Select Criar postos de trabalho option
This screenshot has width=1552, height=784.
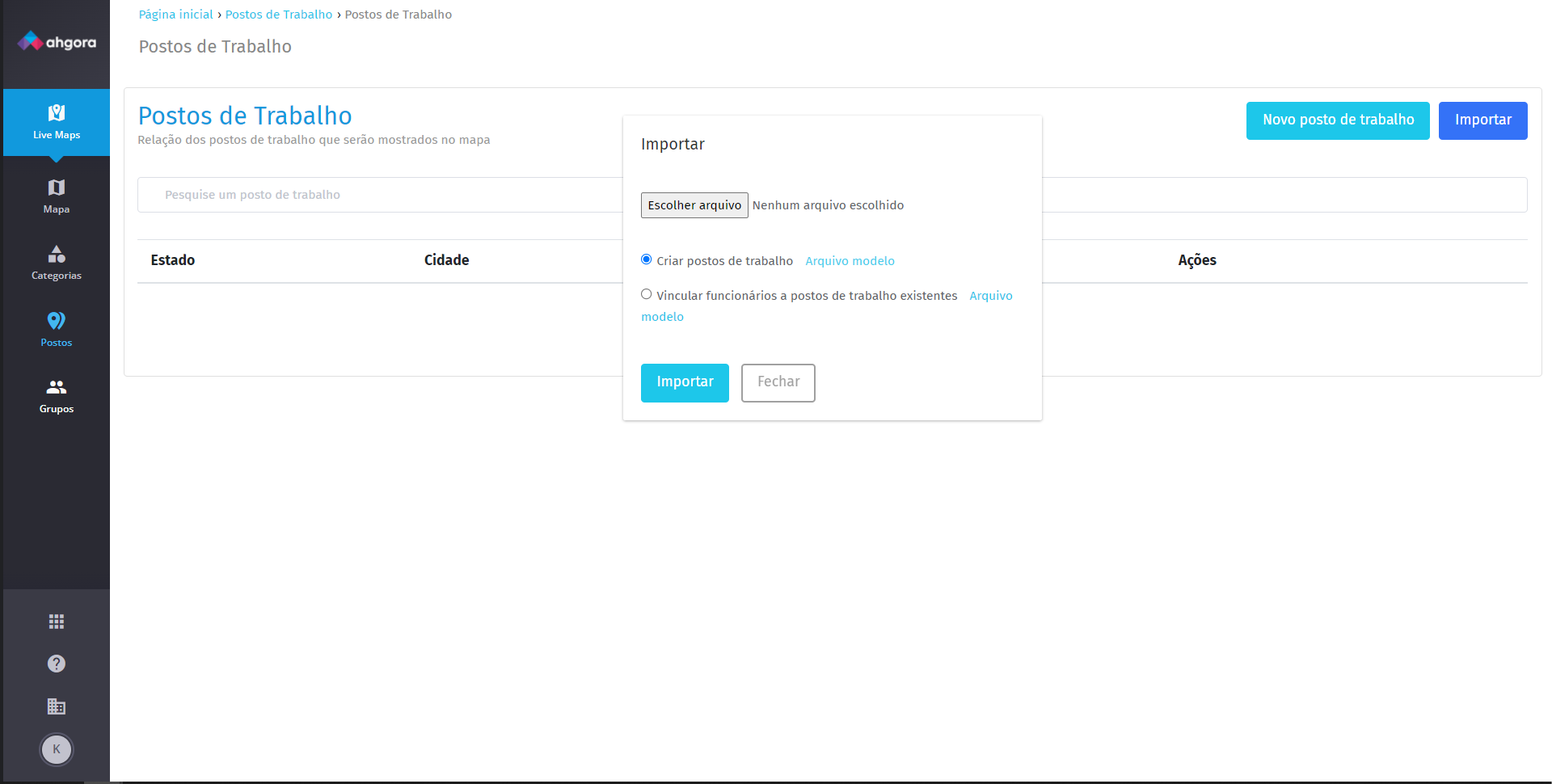647,259
